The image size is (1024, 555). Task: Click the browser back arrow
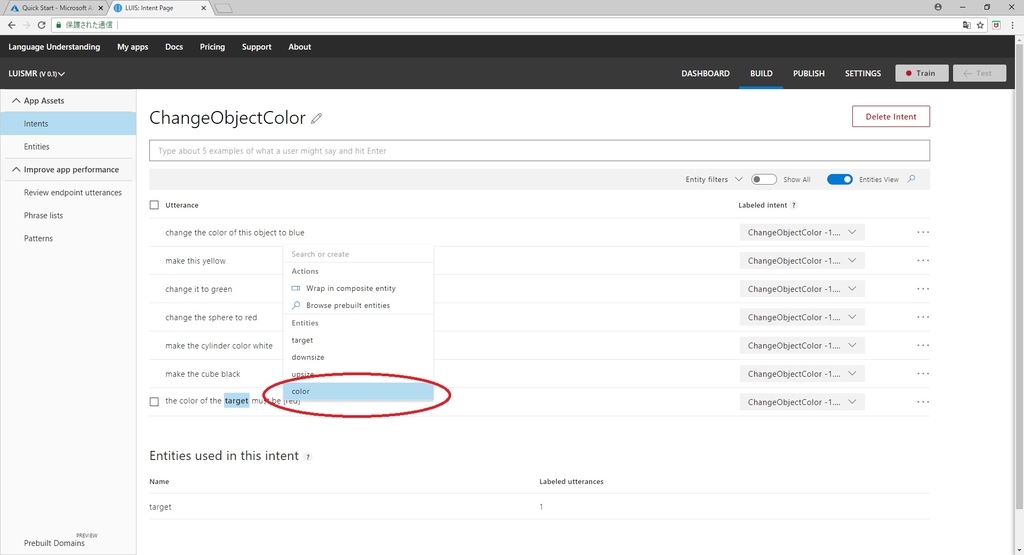tap(11, 25)
